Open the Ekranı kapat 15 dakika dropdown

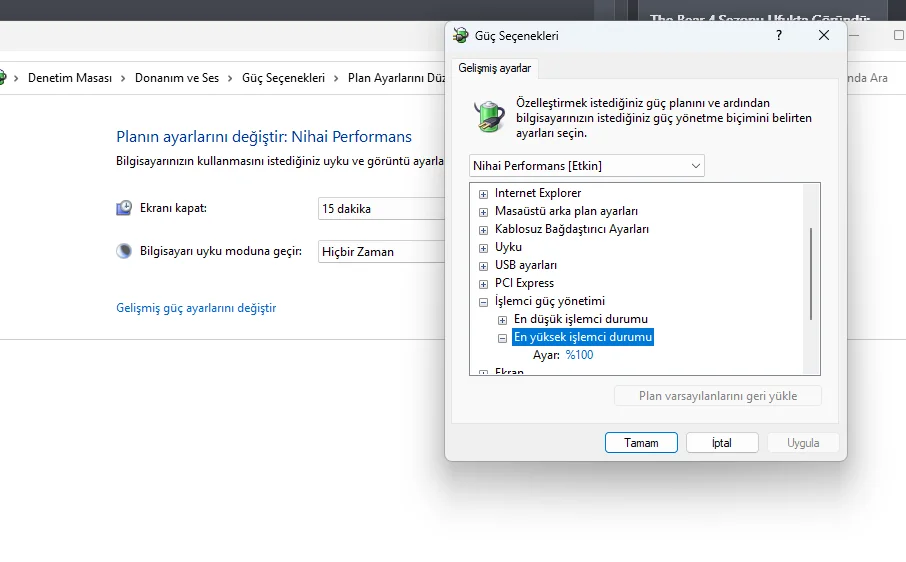point(381,209)
